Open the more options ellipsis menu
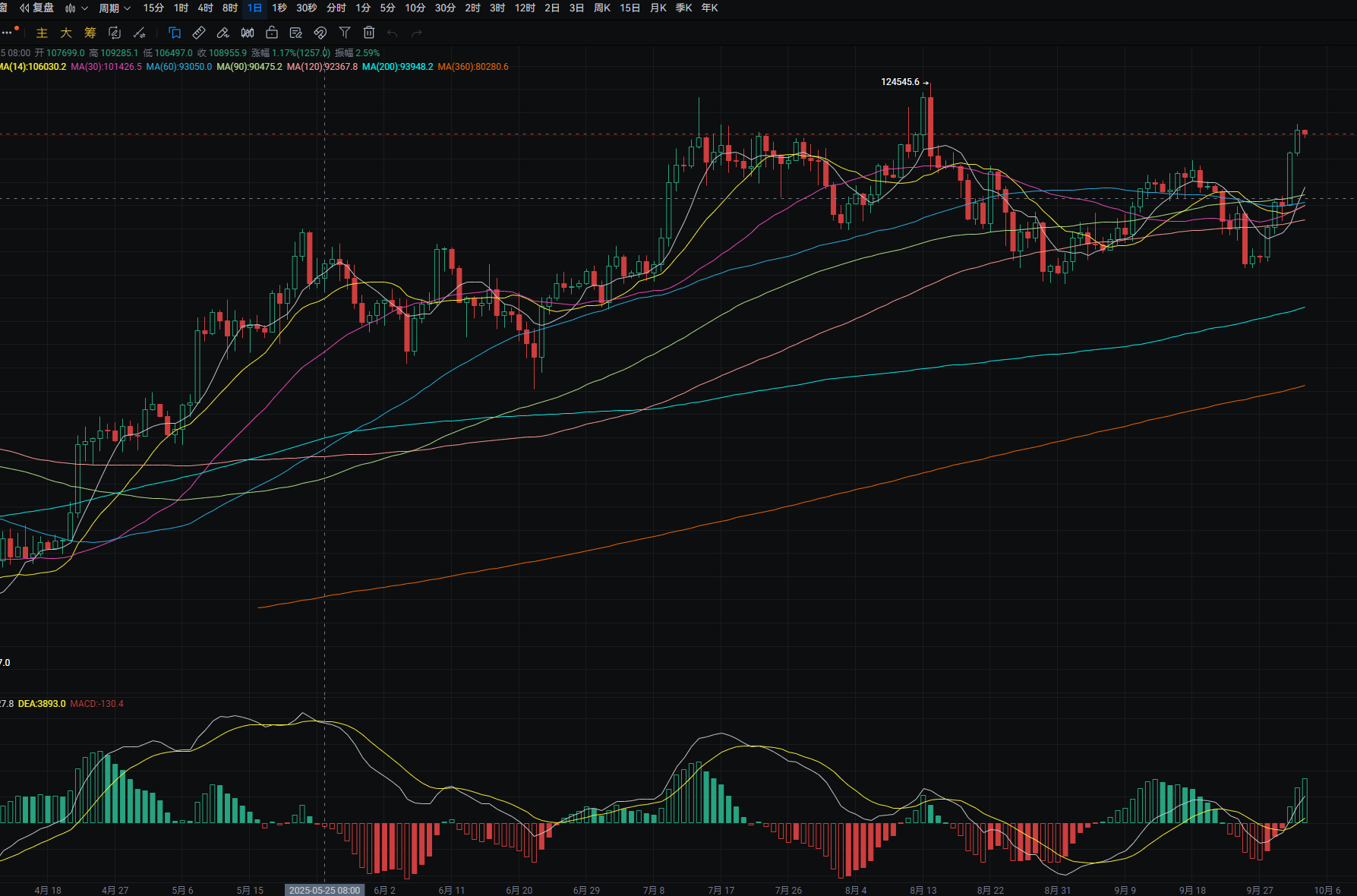This screenshot has width=1357, height=896. (8, 33)
